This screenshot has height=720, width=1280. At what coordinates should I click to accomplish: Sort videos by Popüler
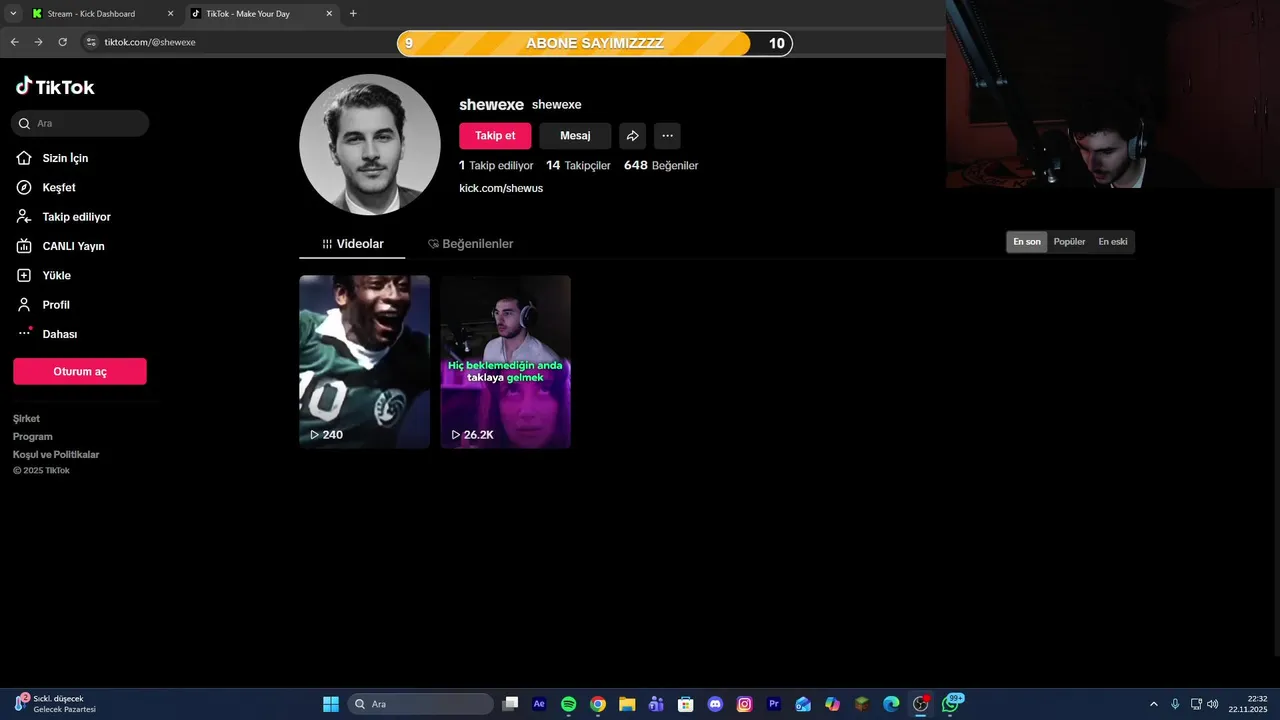pyautogui.click(x=1069, y=242)
